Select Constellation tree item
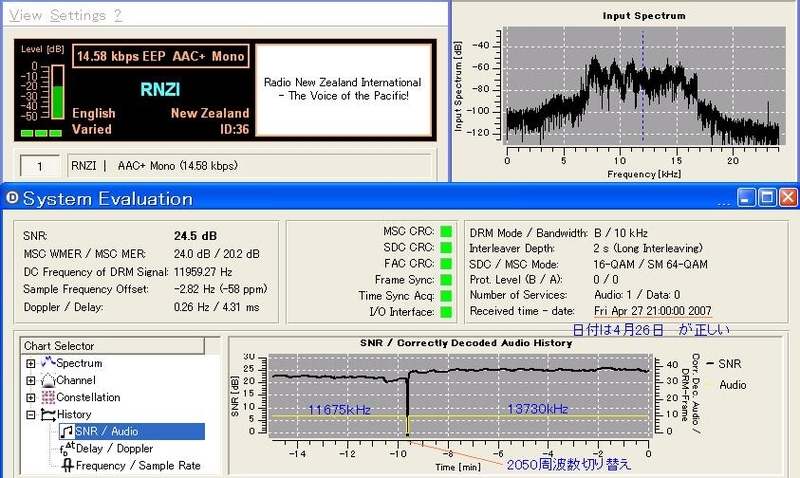Image resolution: width=800 pixels, height=478 pixels. click(x=88, y=397)
